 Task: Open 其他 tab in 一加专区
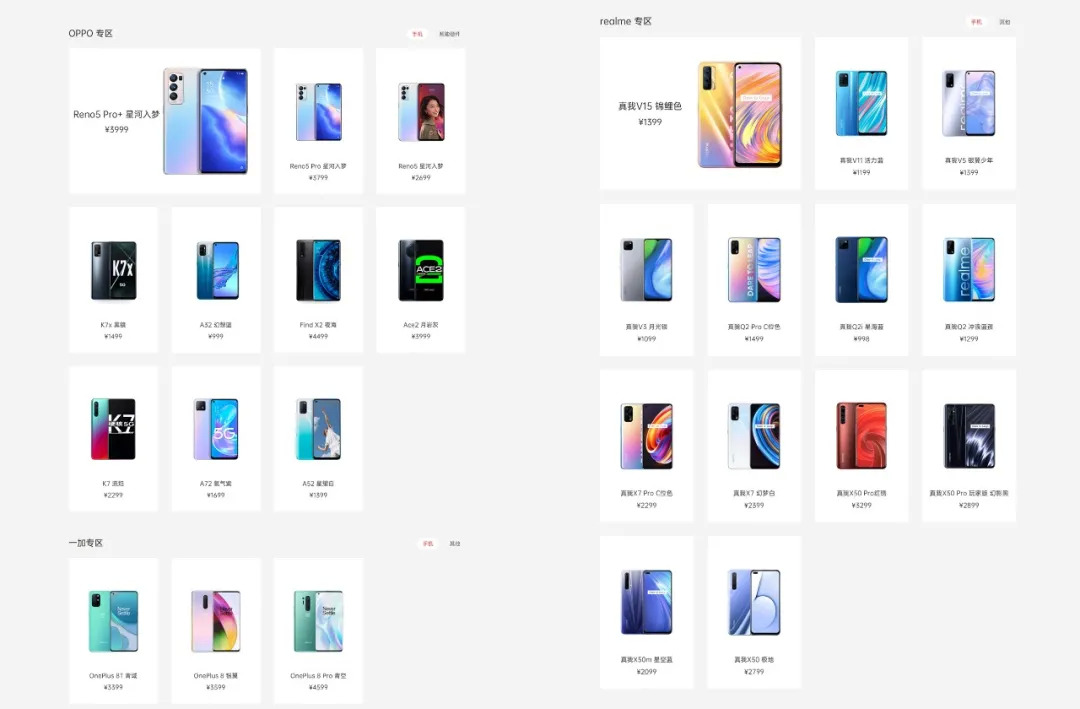455,544
